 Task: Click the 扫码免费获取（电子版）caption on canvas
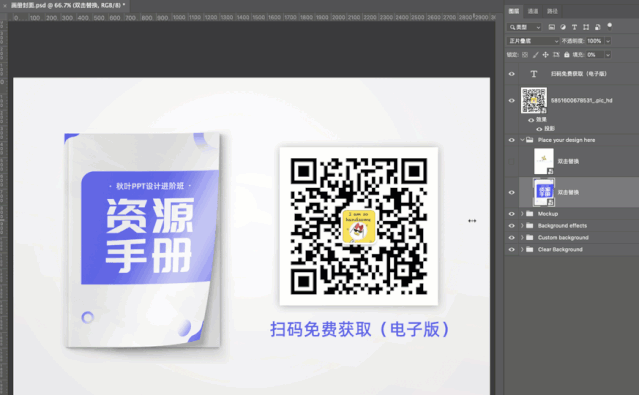(x=359, y=329)
